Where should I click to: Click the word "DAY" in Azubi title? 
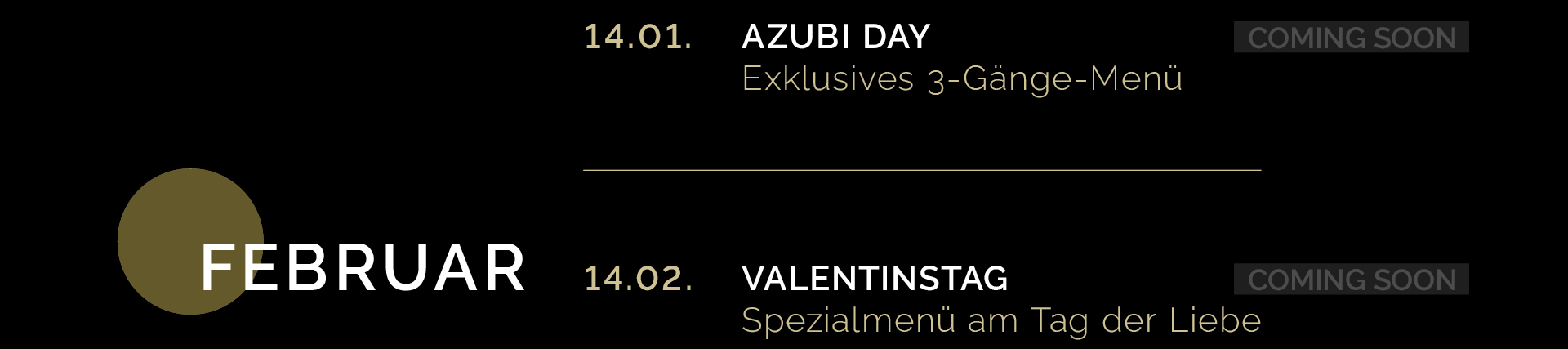(897, 37)
